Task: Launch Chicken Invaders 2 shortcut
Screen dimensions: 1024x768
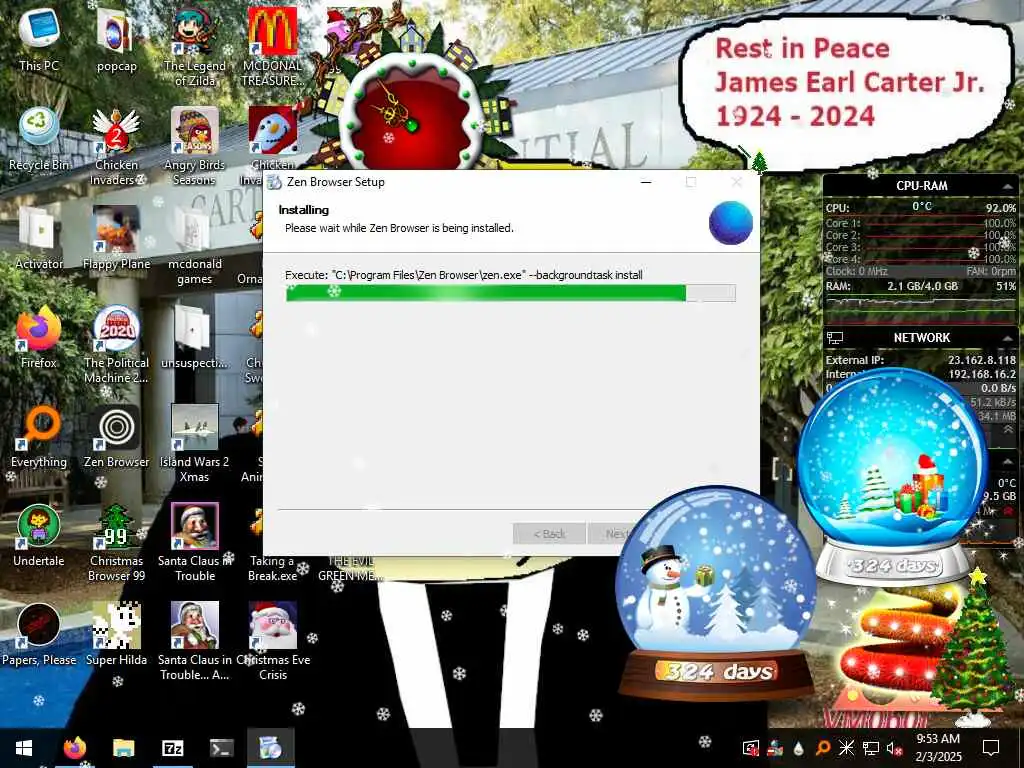Action: pyautogui.click(x=116, y=145)
